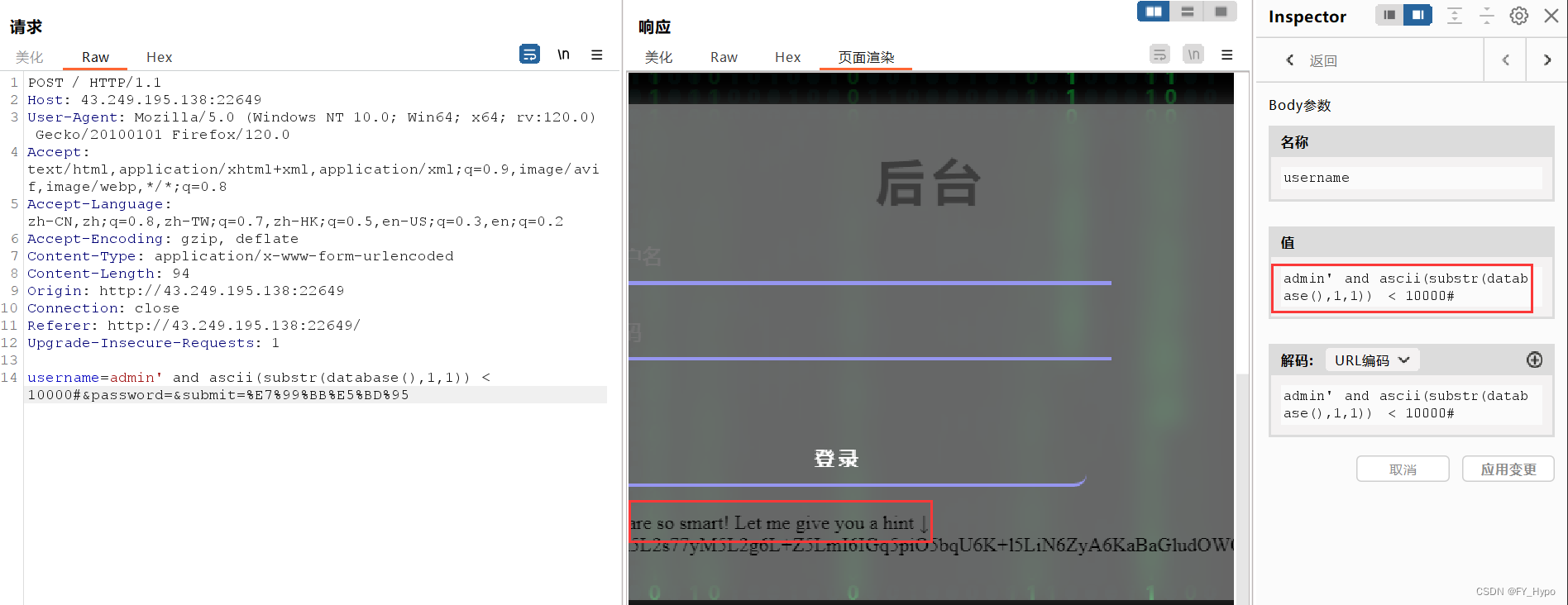Open response panel hamburger menu

(x=1226, y=55)
